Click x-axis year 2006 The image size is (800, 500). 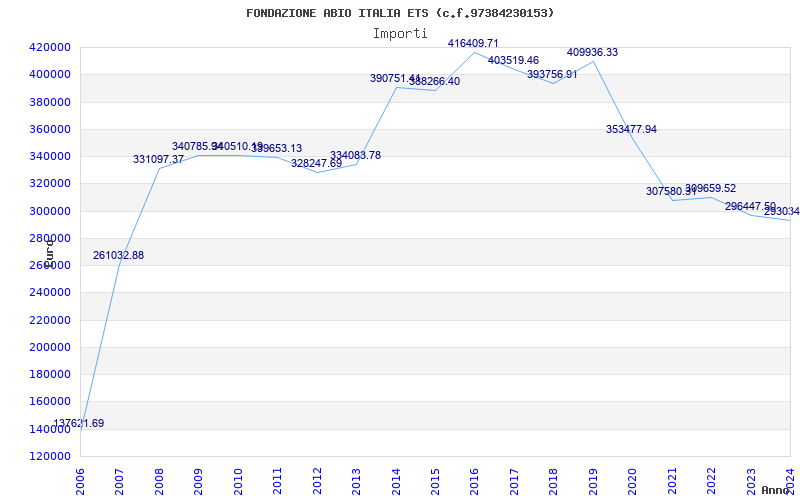pyautogui.click(x=80, y=482)
